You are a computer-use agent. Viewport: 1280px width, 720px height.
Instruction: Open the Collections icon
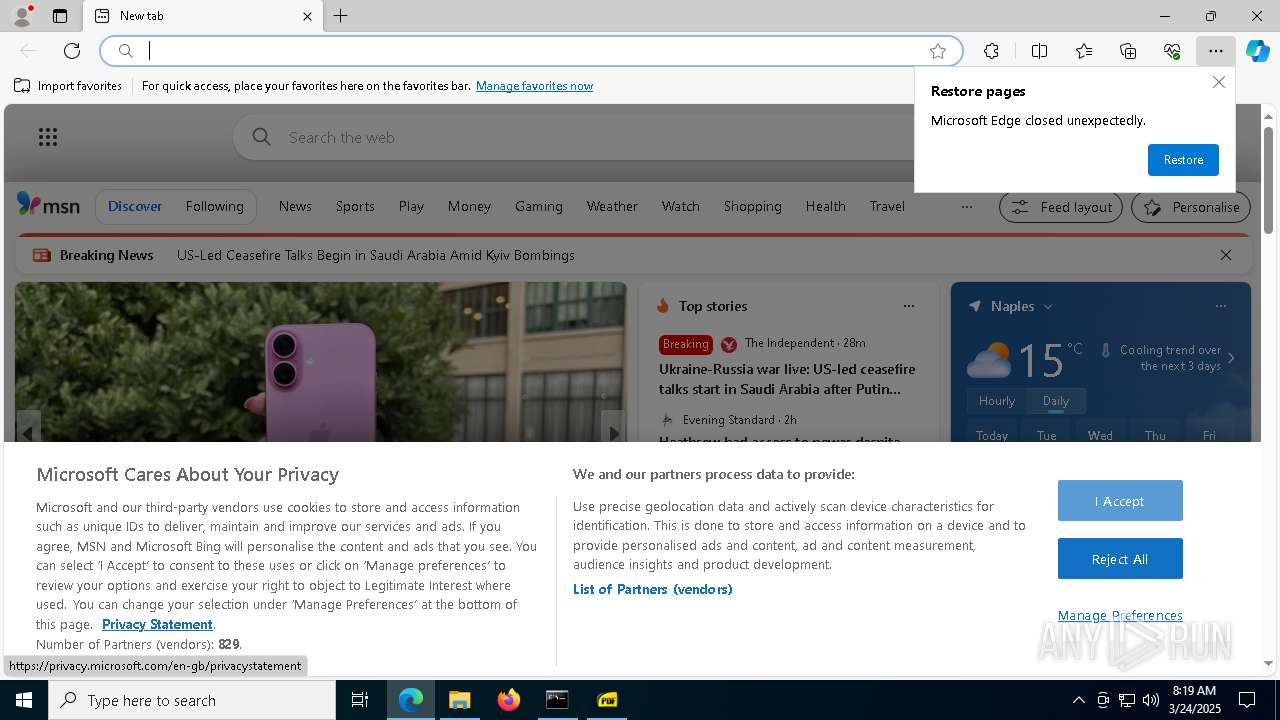(x=1128, y=51)
